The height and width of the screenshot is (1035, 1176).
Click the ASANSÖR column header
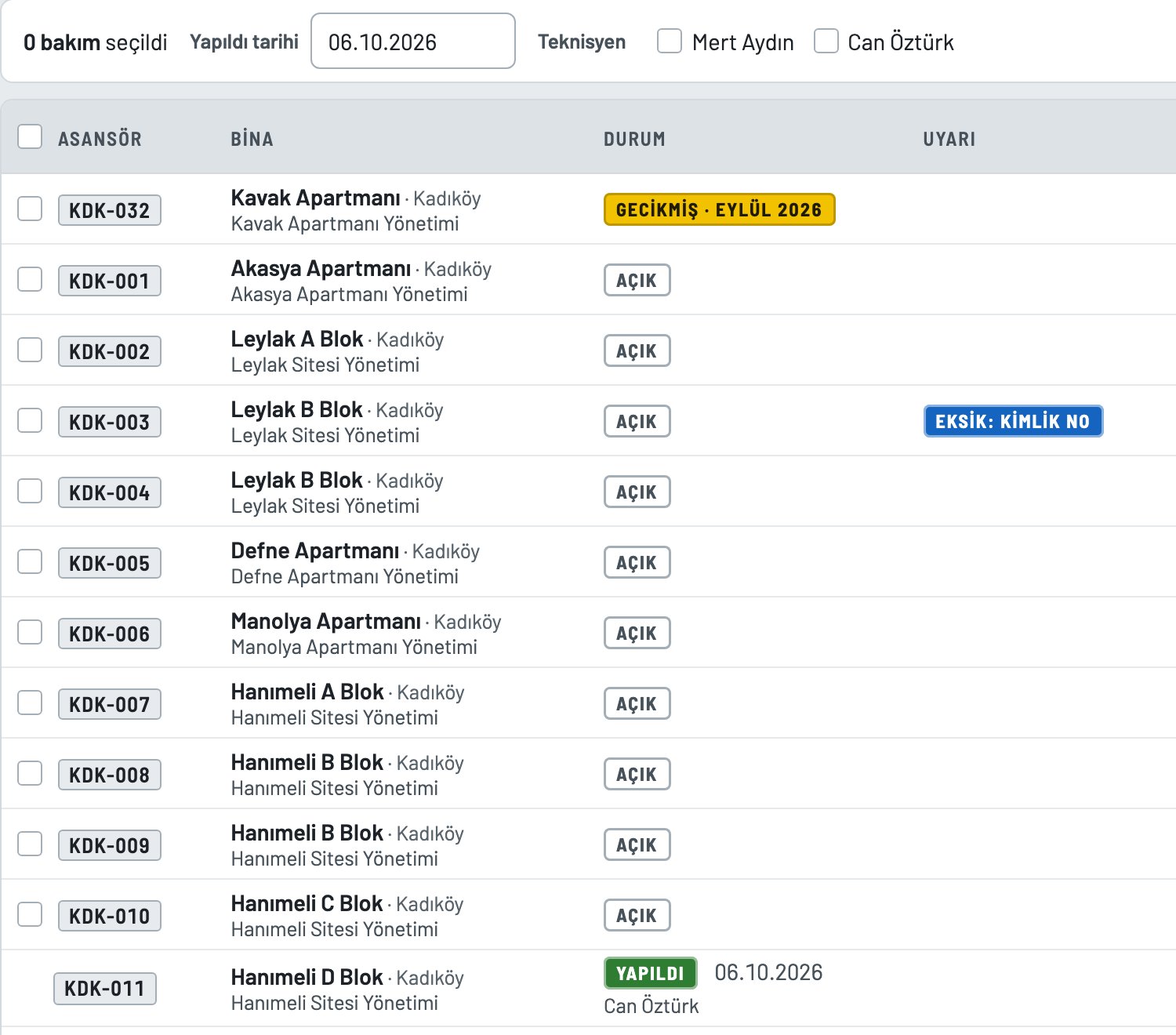tap(100, 139)
